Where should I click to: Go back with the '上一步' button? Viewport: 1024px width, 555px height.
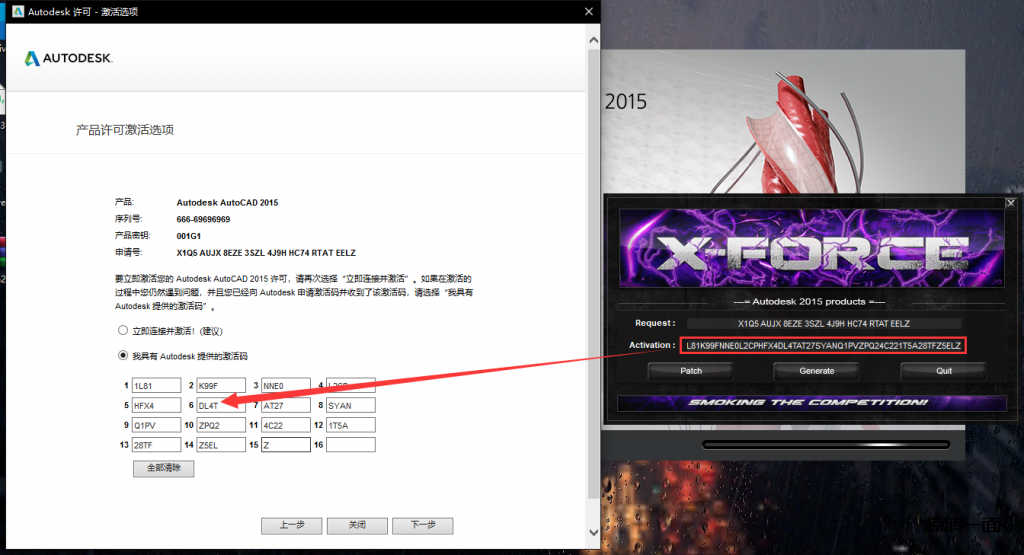(x=291, y=525)
